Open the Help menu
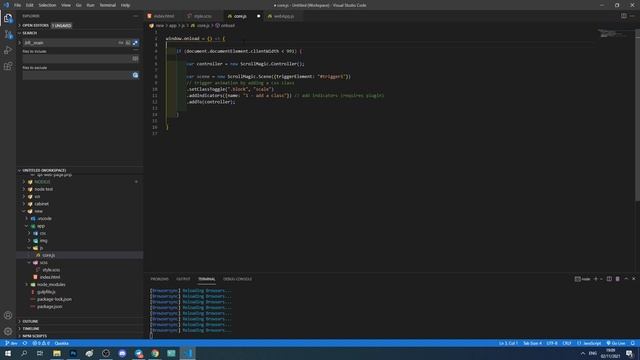 (125, 5)
